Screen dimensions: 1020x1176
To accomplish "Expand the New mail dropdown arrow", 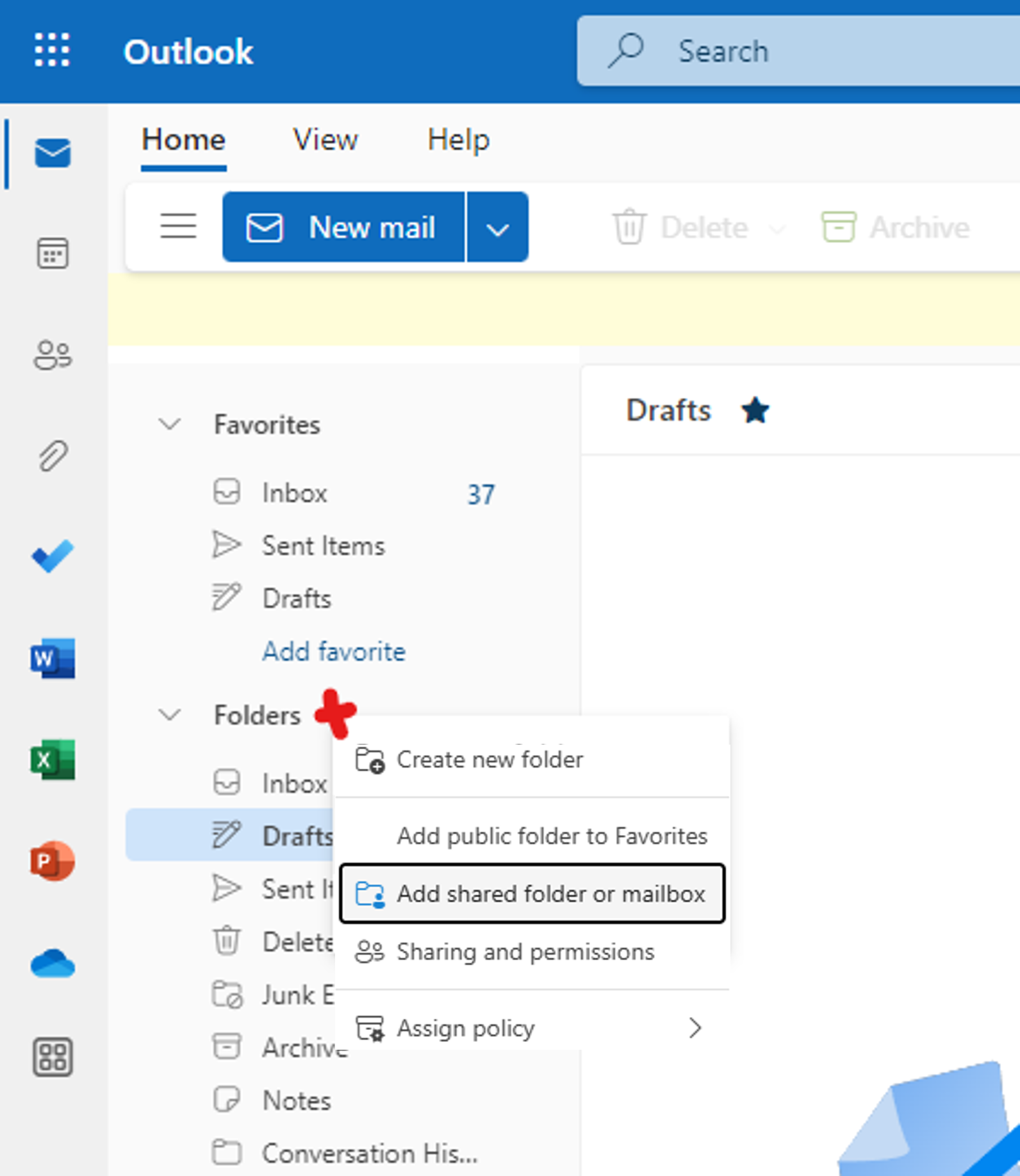I will tap(497, 228).
